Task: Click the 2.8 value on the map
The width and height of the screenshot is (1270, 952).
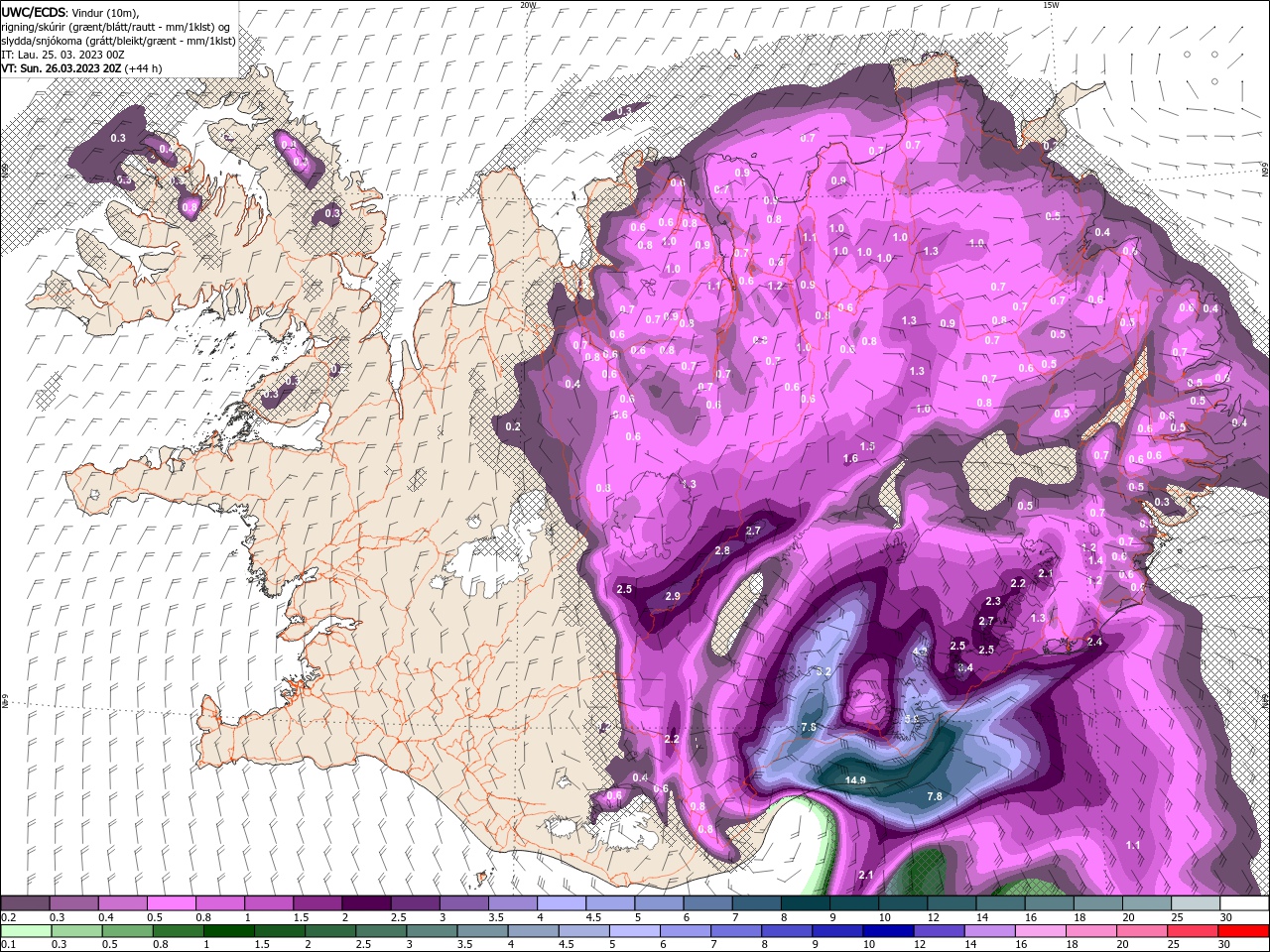Action: 722,550
